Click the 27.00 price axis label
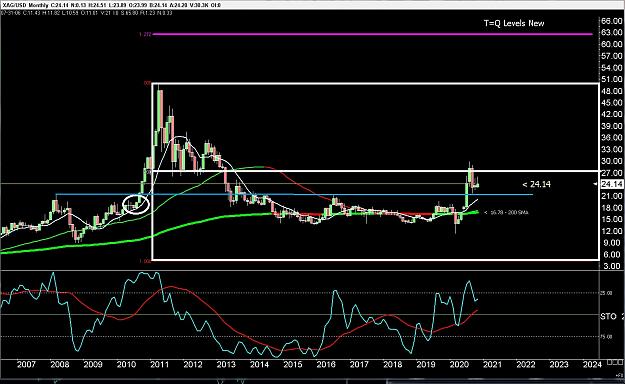Screen dimensions: 625x384 coord(612,173)
